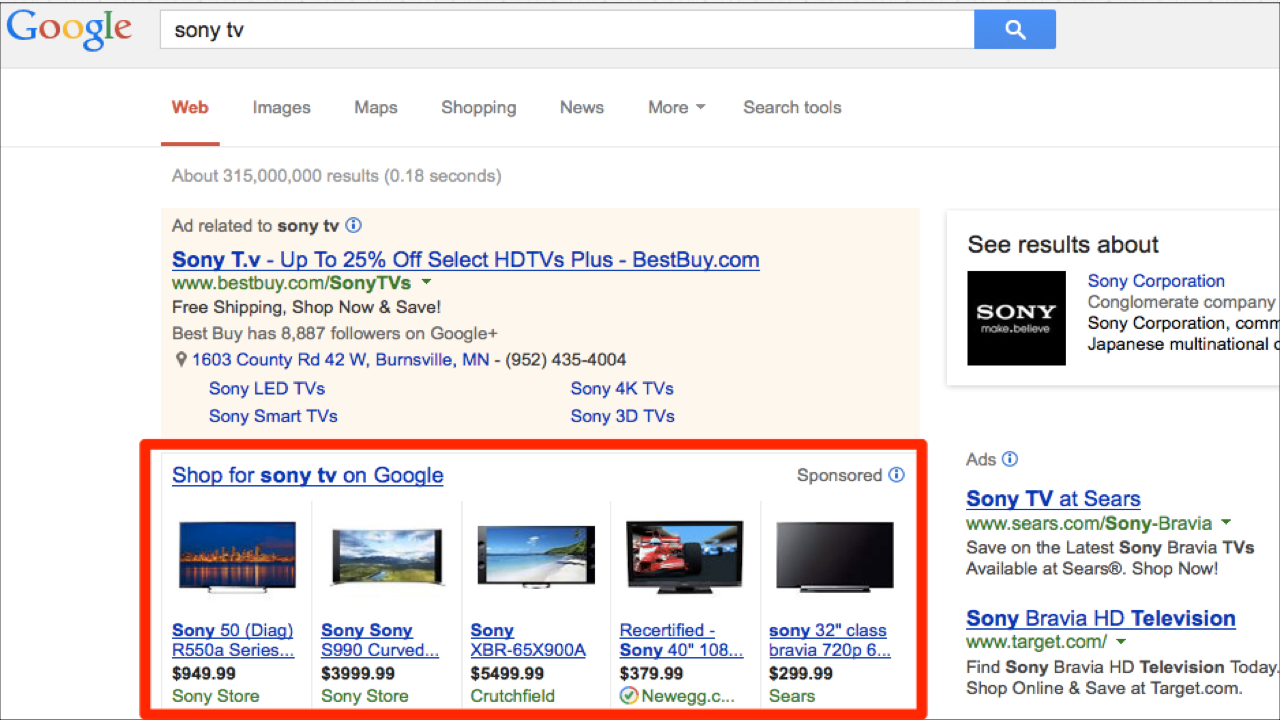Expand the More dropdown menu
The height and width of the screenshot is (720, 1280).
point(676,107)
